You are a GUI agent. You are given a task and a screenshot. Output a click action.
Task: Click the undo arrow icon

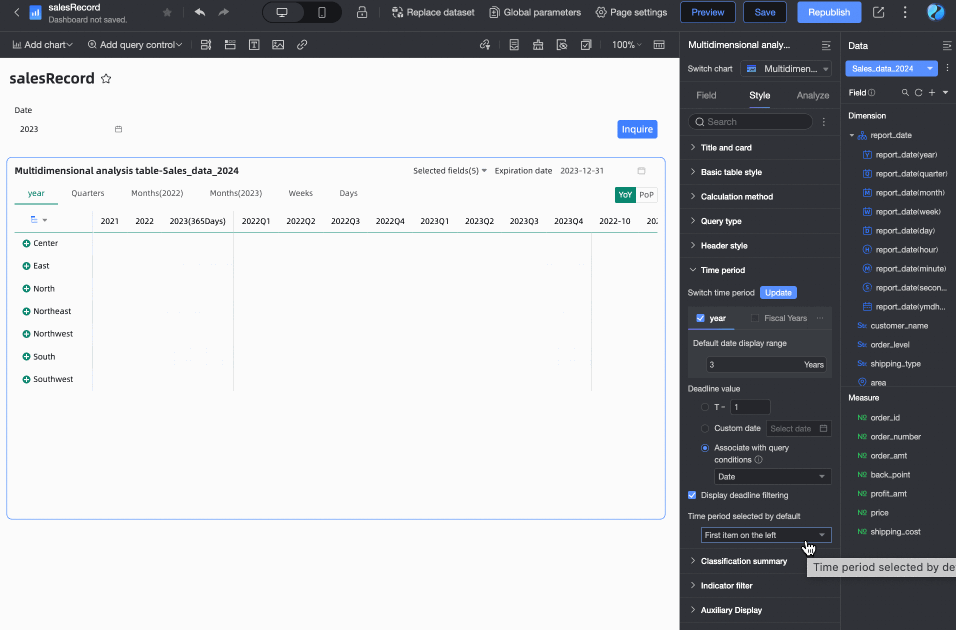point(200,12)
